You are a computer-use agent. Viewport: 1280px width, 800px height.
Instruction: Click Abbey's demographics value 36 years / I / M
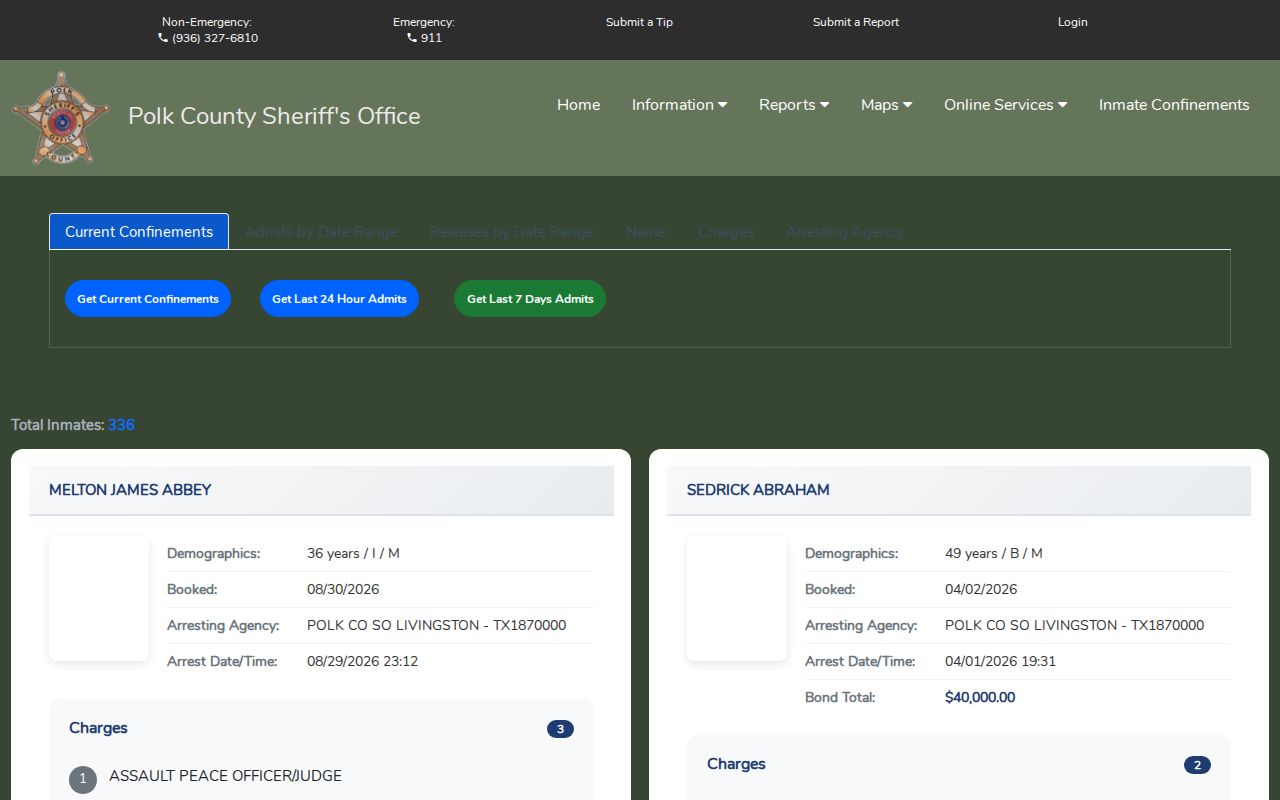pos(353,554)
